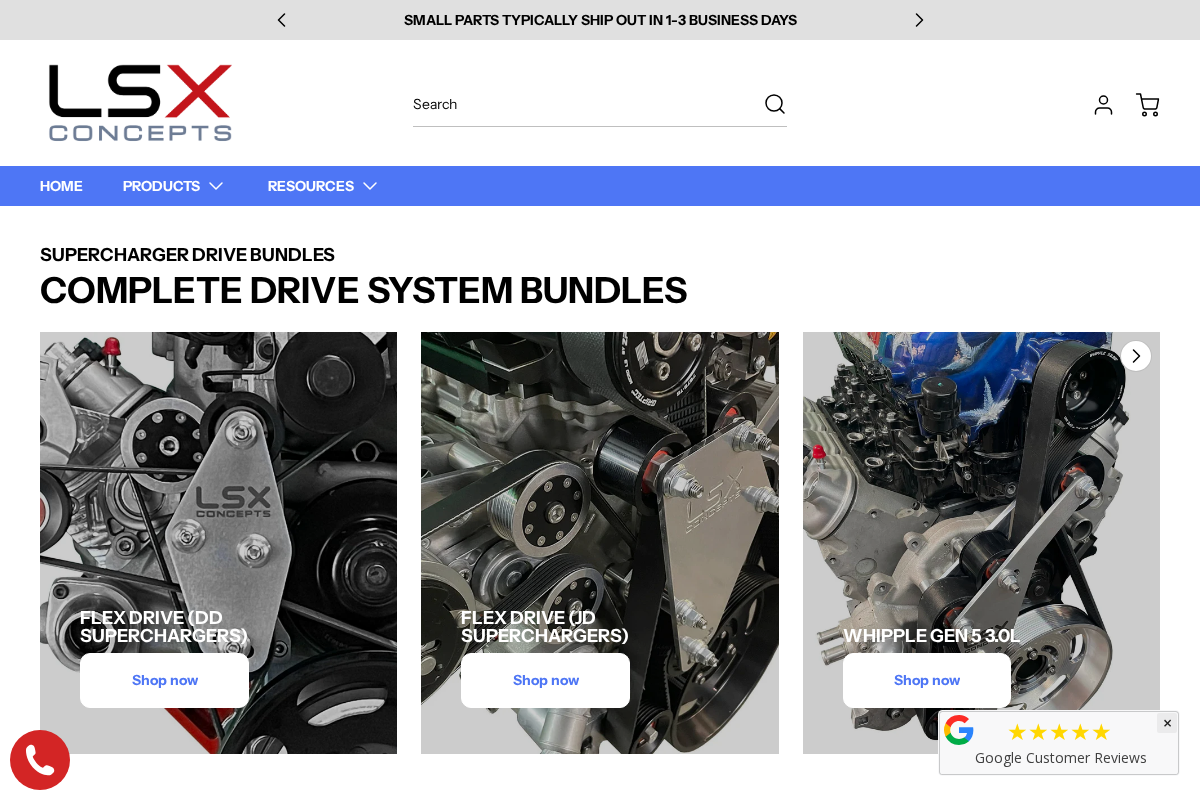The width and height of the screenshot is (1200, 800).
Task: Go back with announcement bar previous arrow
Action: (x=281, y=20)
